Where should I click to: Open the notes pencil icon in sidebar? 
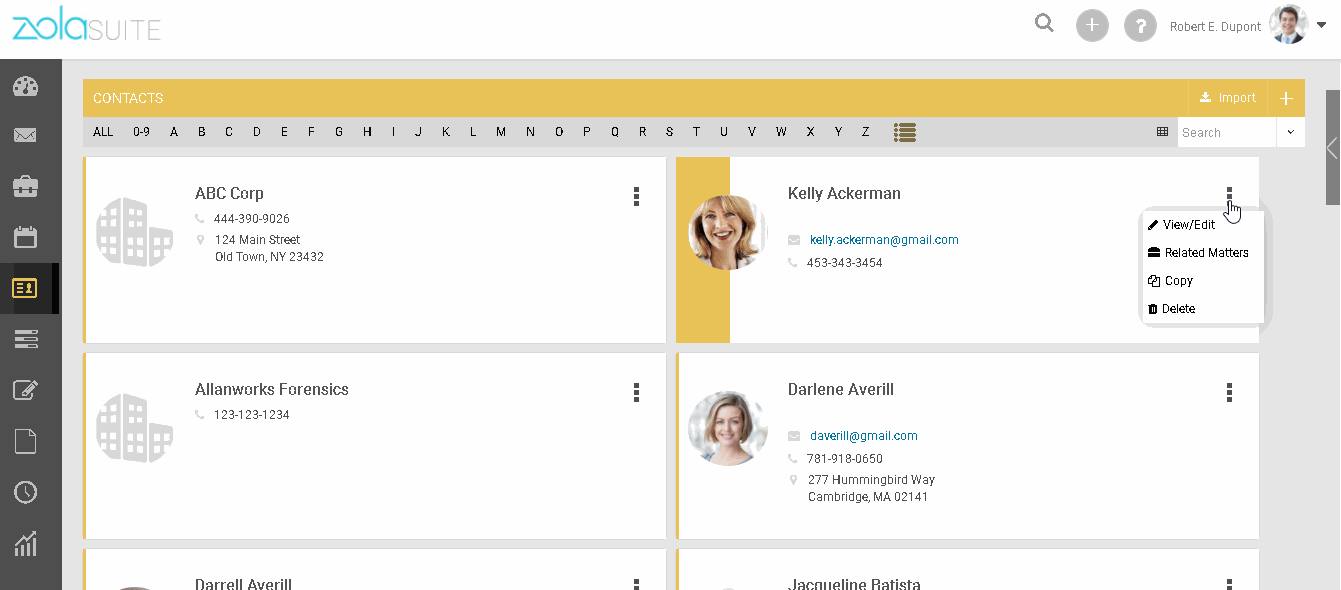tap(25, 390)
